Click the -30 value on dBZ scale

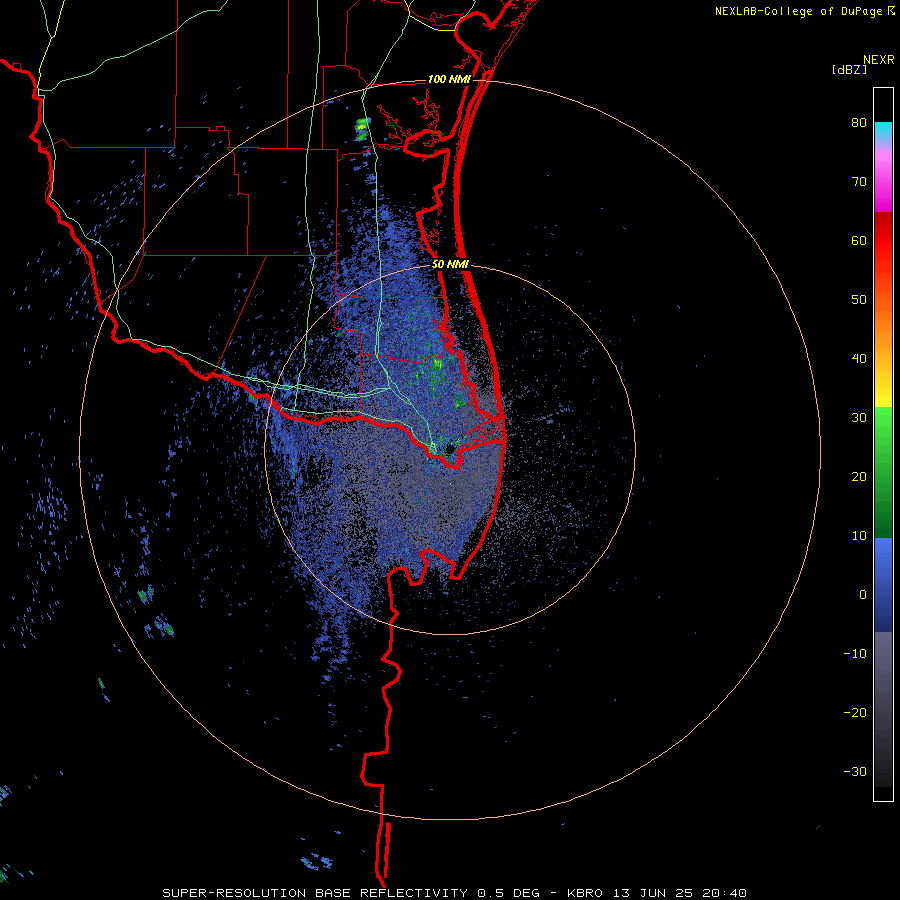tap(855, 772)
